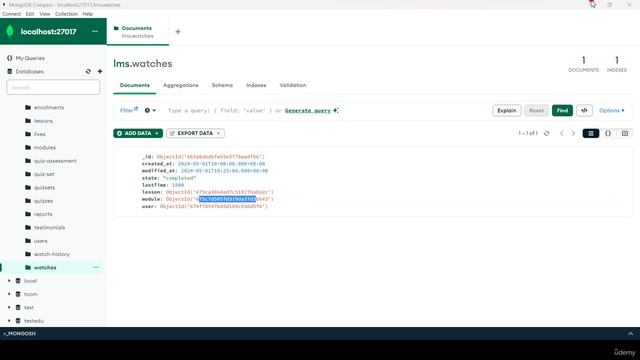
Task: Open the watch-history collection
Action: click(51, 254)
